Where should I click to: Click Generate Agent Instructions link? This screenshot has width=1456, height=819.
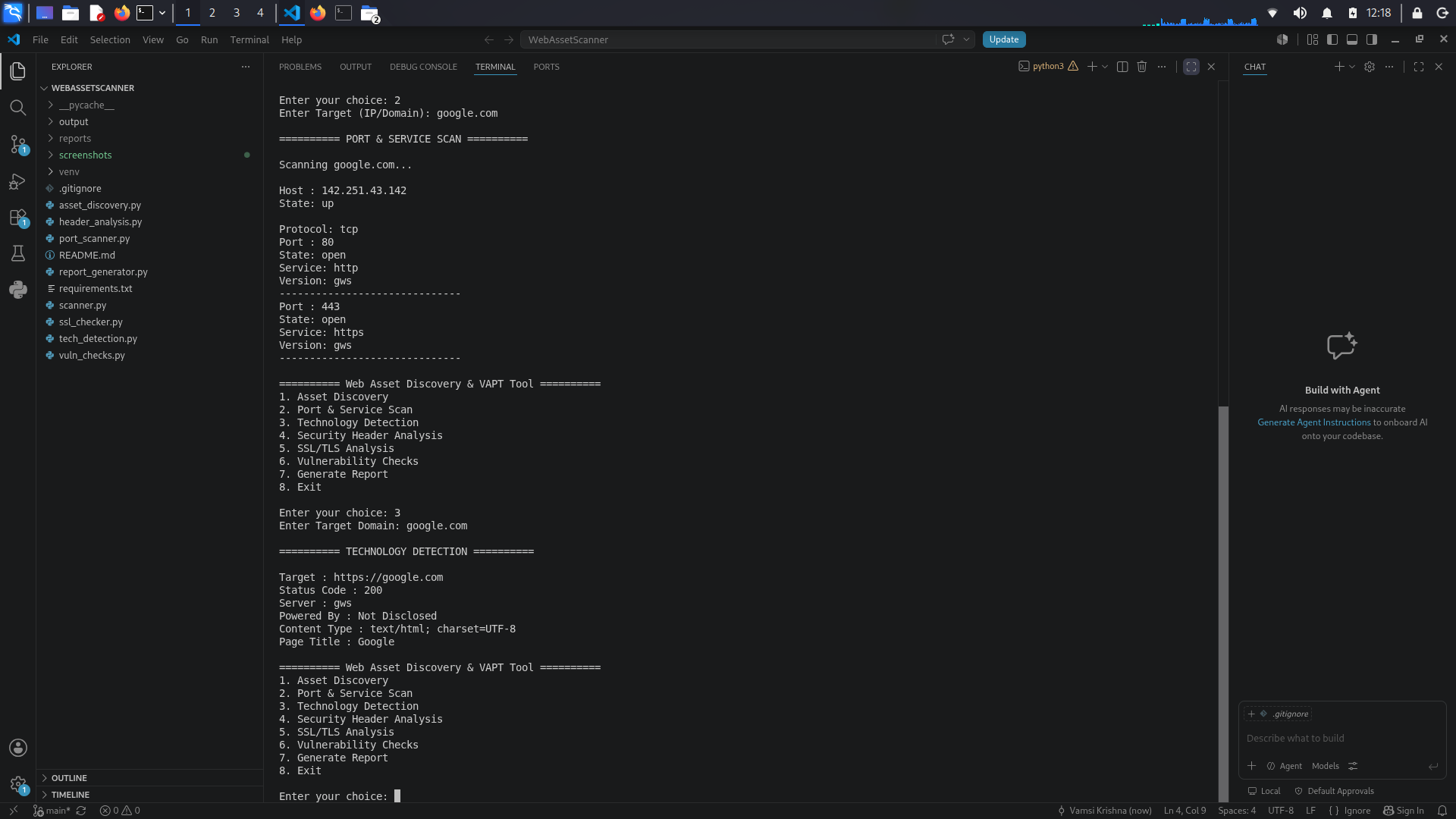click(1314, 422)
